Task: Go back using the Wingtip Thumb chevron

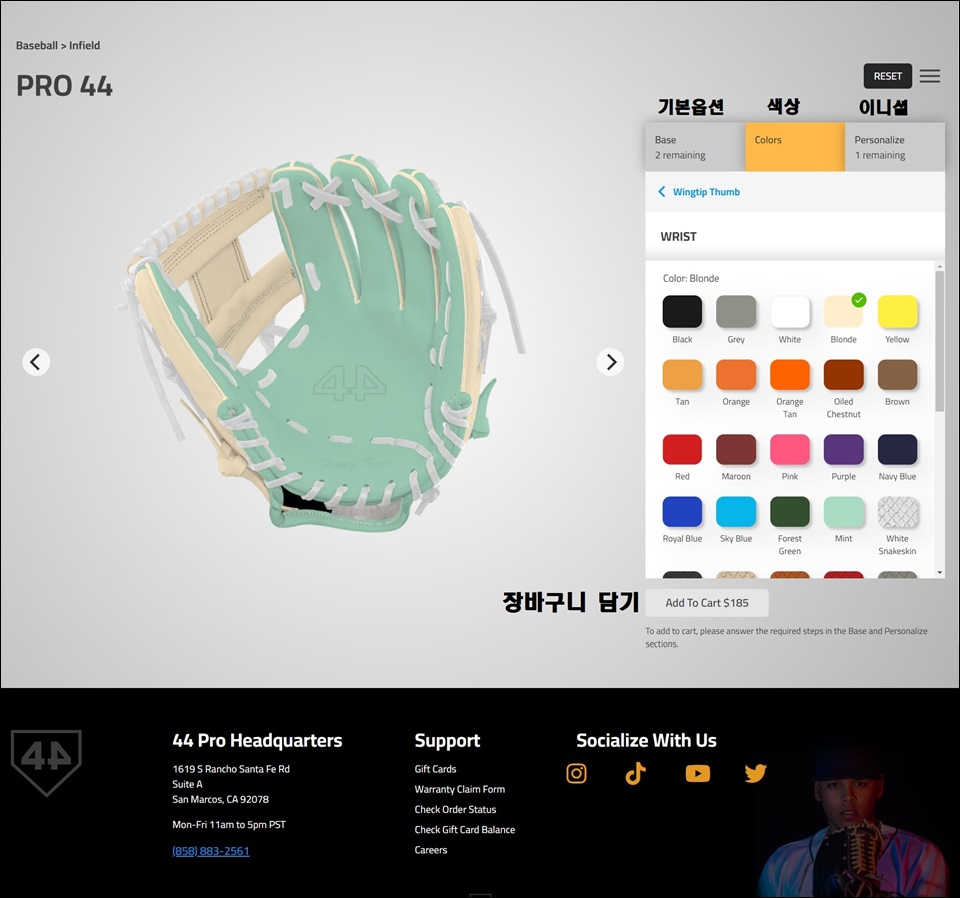Action: pos(661,192)
